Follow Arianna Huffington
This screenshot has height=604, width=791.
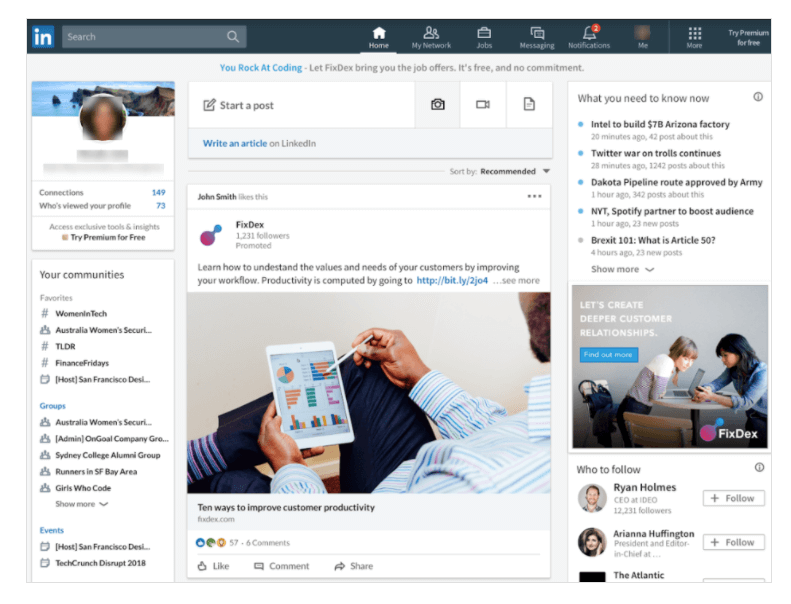pos(733,542)
